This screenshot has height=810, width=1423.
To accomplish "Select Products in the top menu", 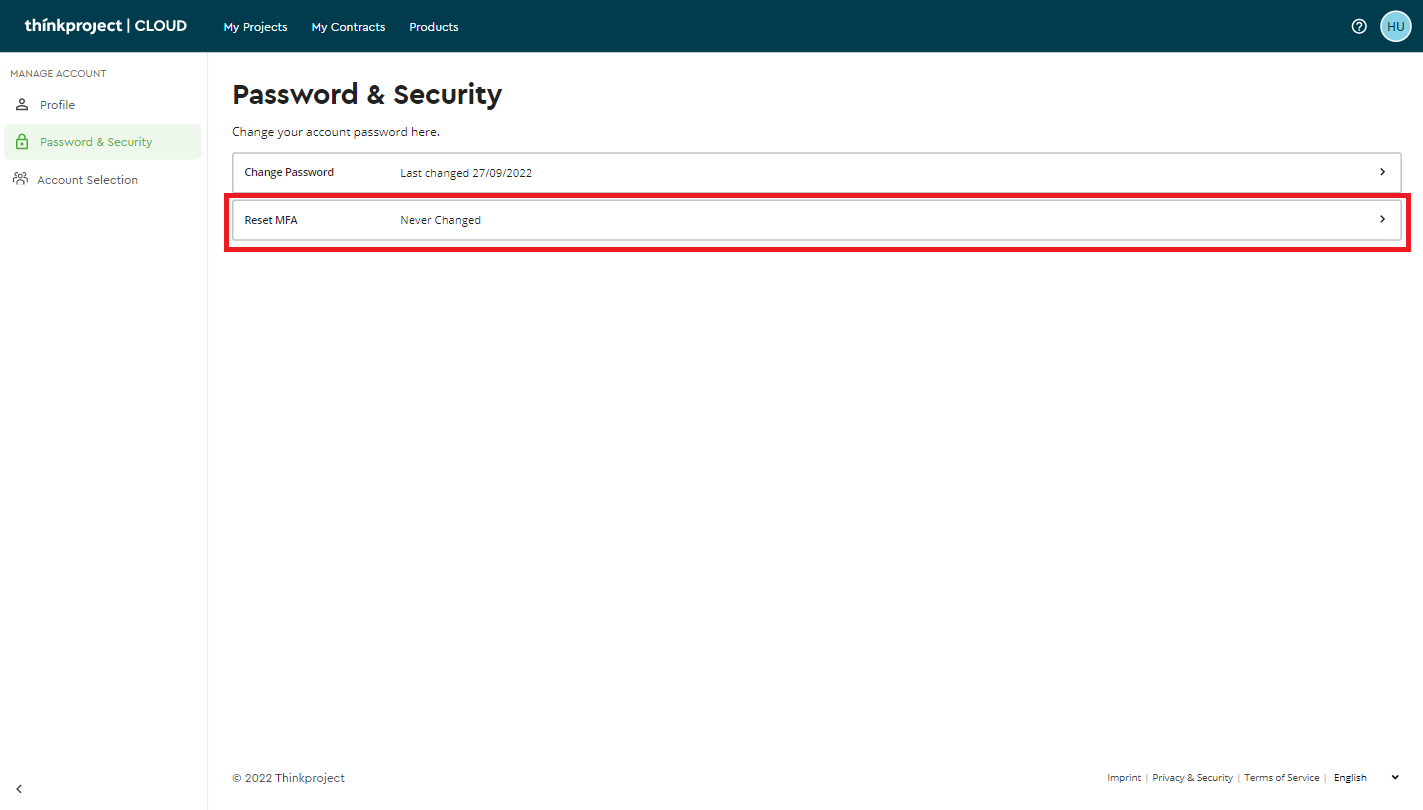I will pos(433,27).
